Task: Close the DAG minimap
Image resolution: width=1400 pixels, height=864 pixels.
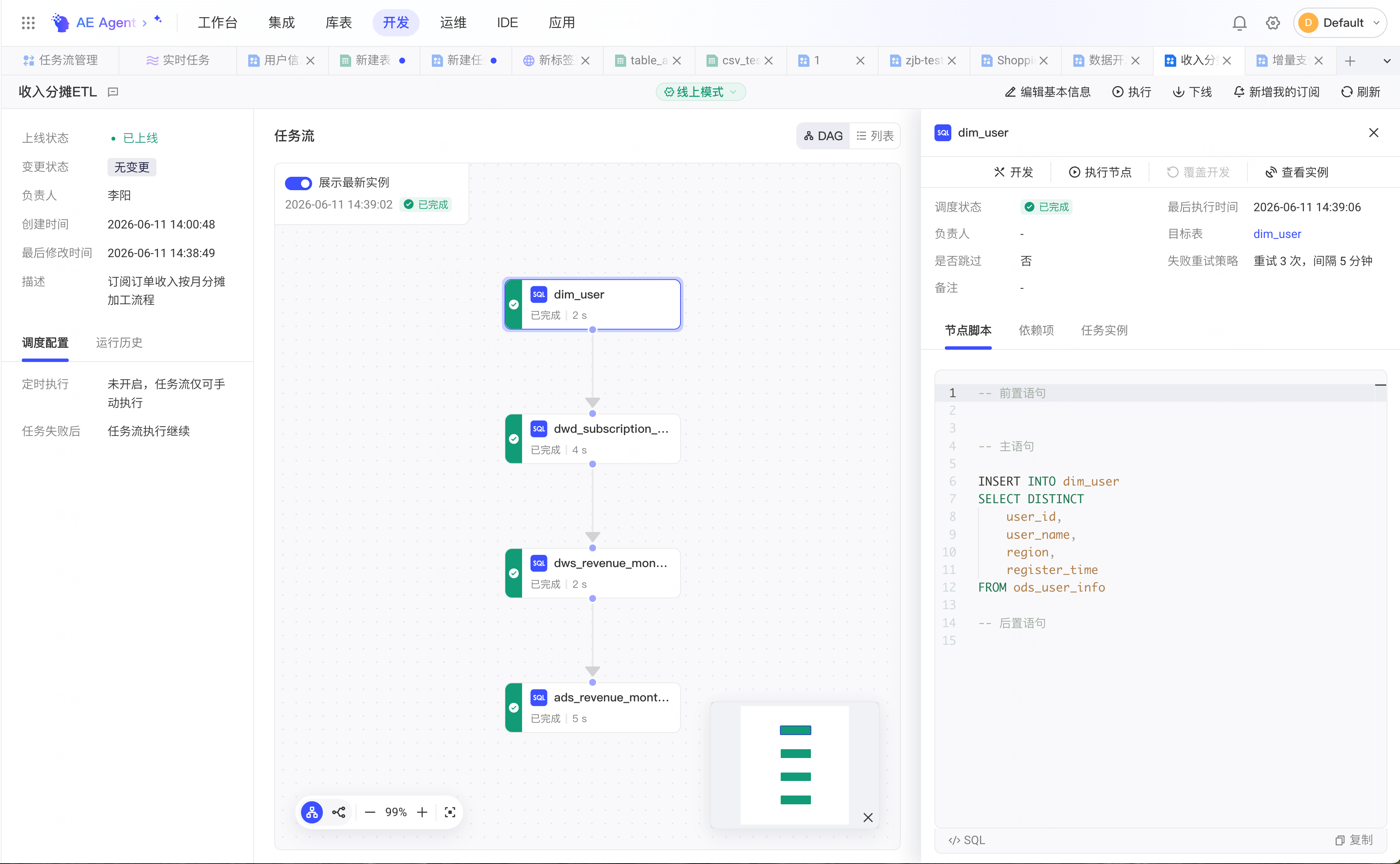Action: (x=868, y=817)
